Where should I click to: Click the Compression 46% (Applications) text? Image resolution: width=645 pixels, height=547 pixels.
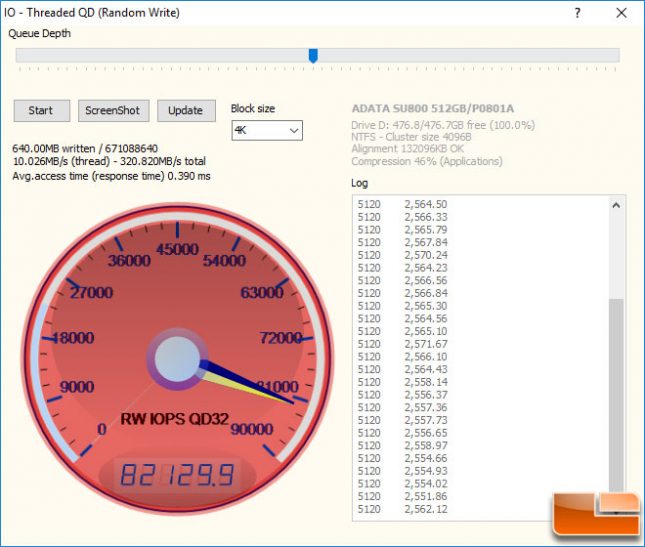[427, 161]
